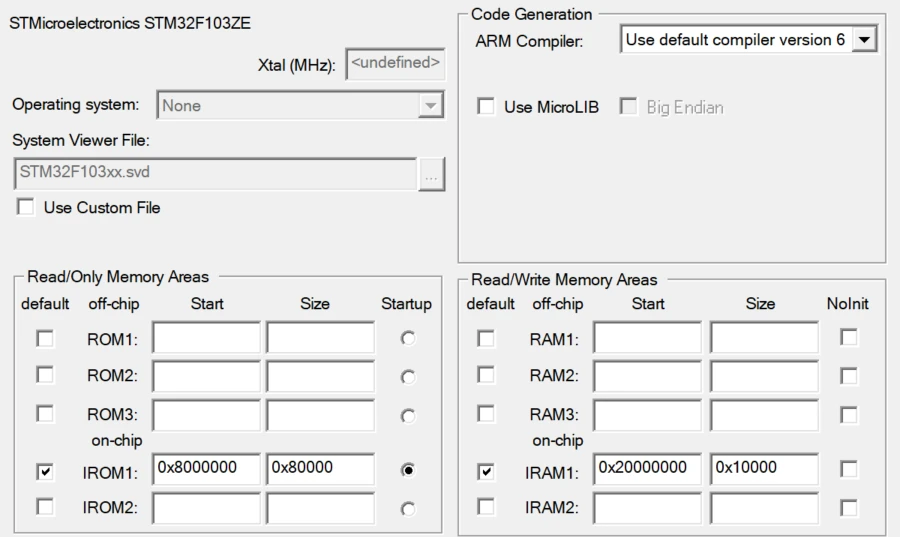The width and height of the screenshot is (900, 537).
Task: Click the Big Endian checkbox
Action: (628, 107)
